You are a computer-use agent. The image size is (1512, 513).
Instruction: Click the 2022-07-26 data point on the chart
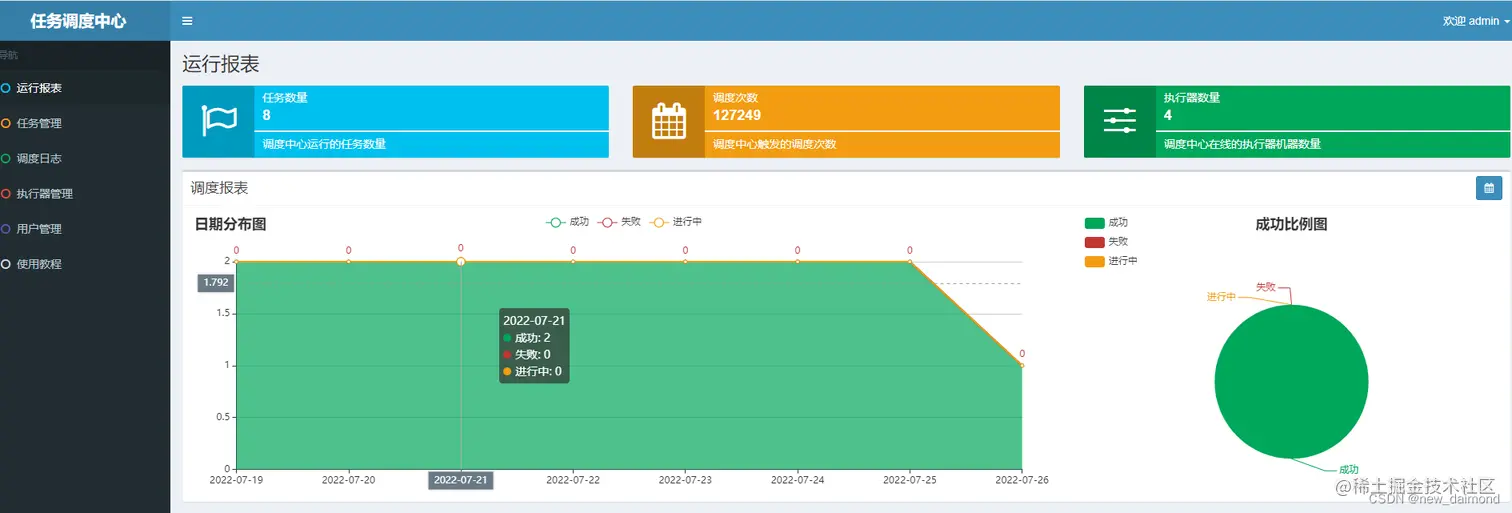click(x=1022, y=365)
